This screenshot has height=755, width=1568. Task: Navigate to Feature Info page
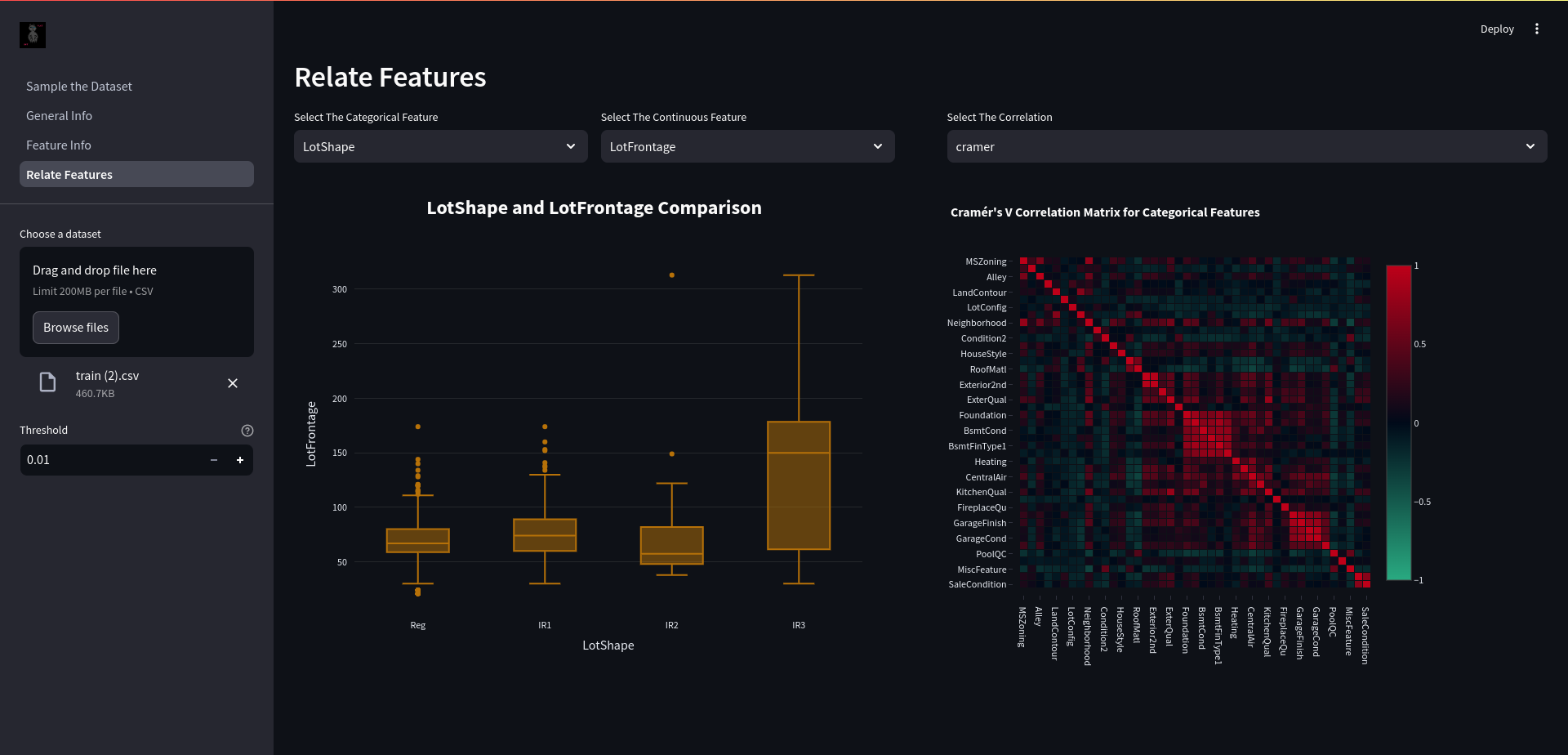click(x=59, y=145)
